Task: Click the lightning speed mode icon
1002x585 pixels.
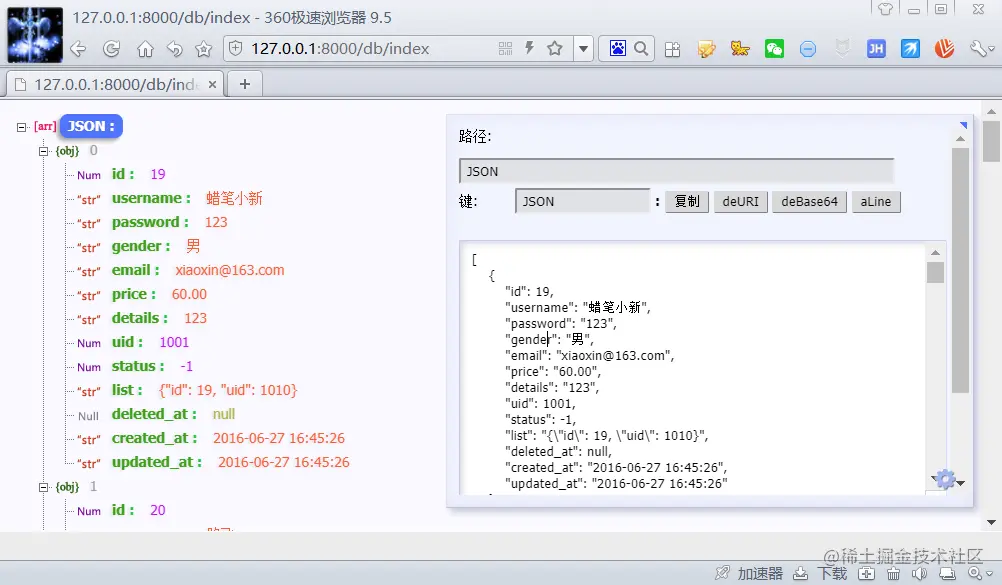Action: [530, 48]
